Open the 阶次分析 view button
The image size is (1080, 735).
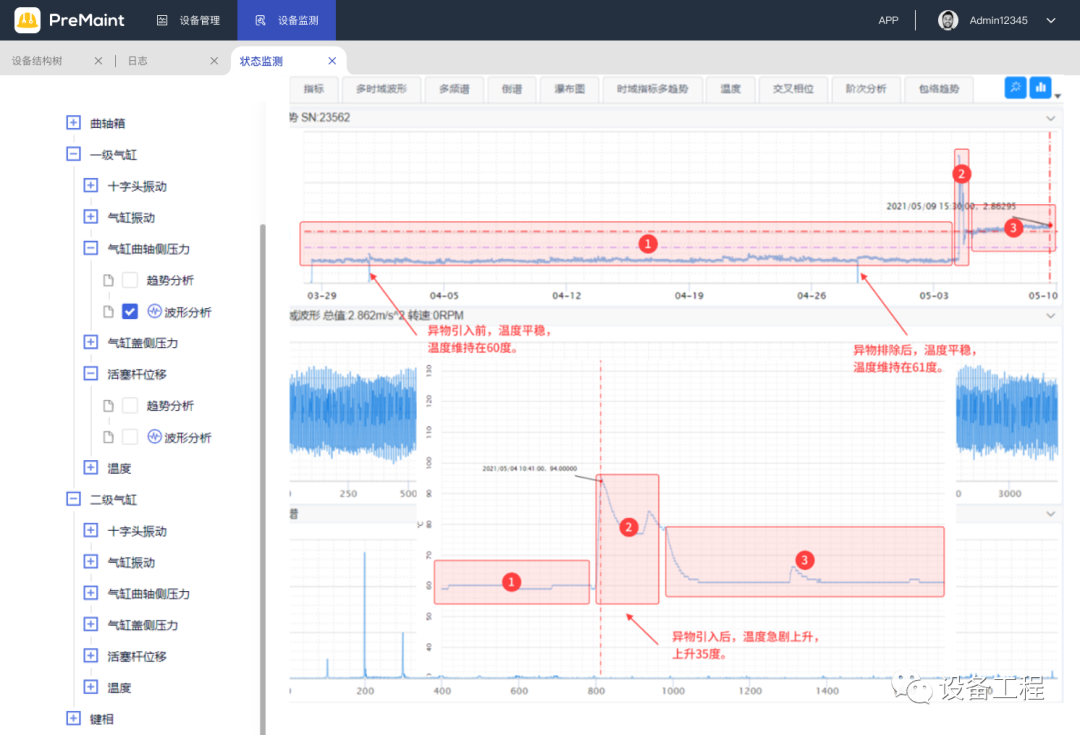coord(865,89)
